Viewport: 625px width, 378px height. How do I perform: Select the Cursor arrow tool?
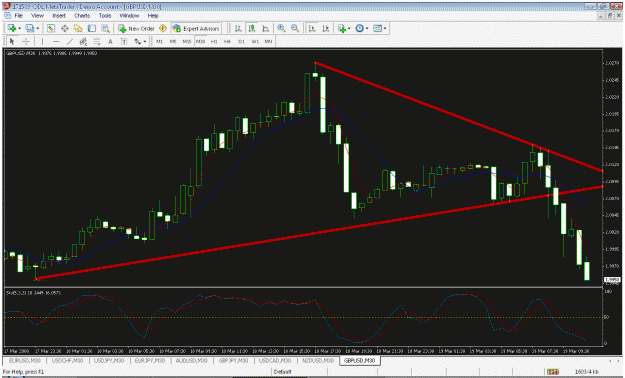[x=12, y=41]
